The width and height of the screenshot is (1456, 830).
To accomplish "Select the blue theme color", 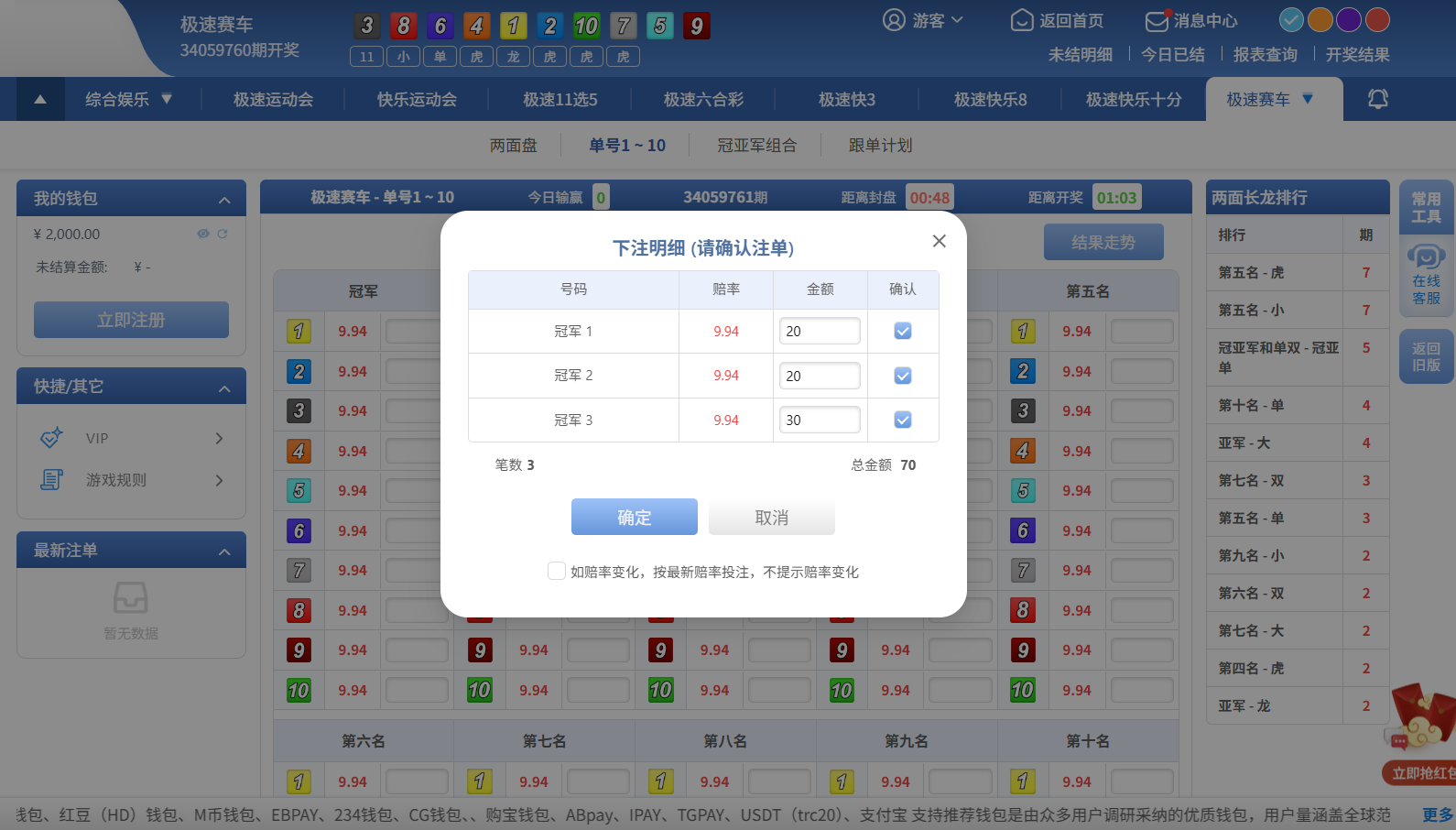I will click(x=1291, y=19).
